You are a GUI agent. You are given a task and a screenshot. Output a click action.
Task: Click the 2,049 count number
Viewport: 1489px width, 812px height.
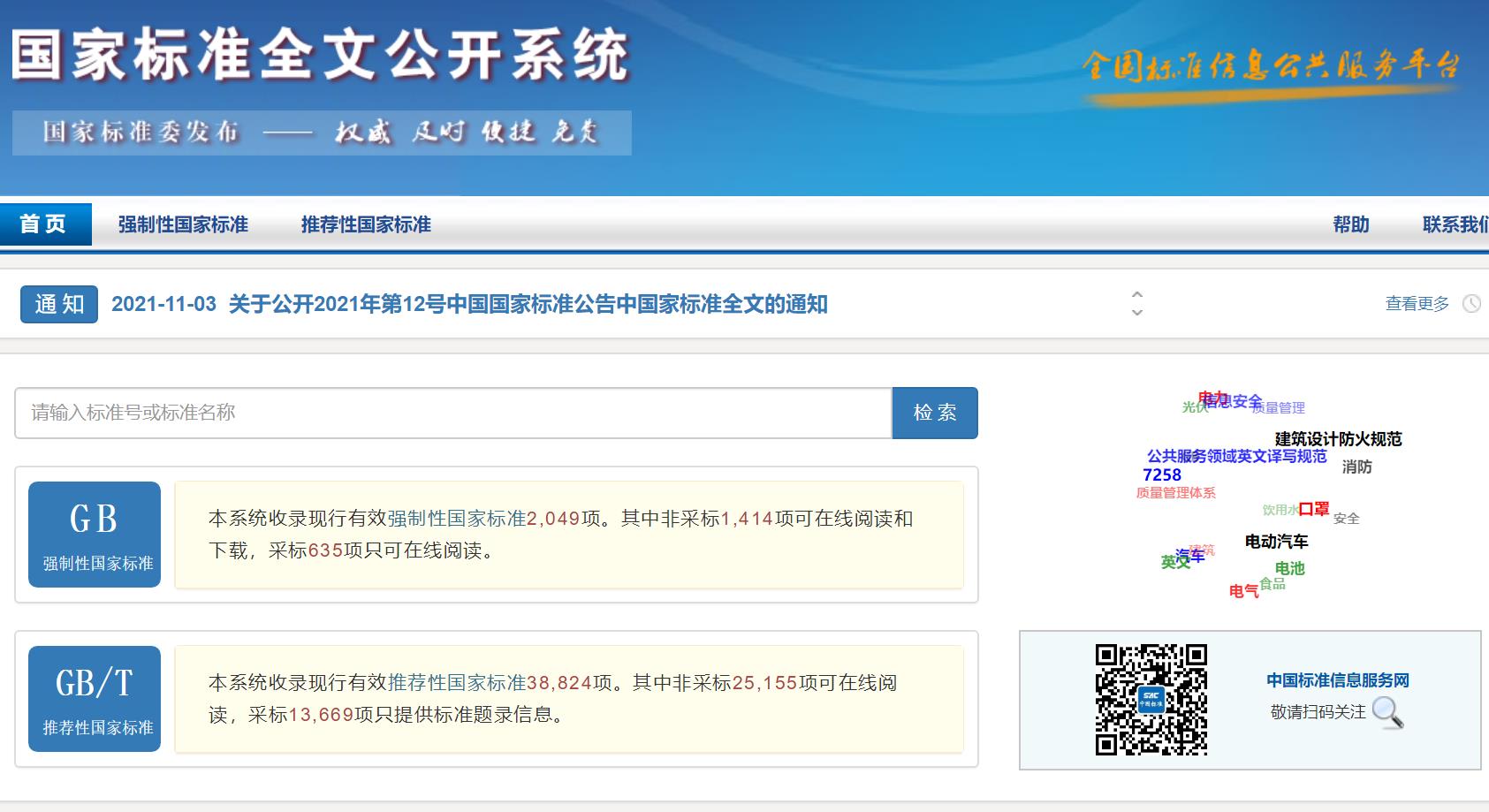coord(553,519)
